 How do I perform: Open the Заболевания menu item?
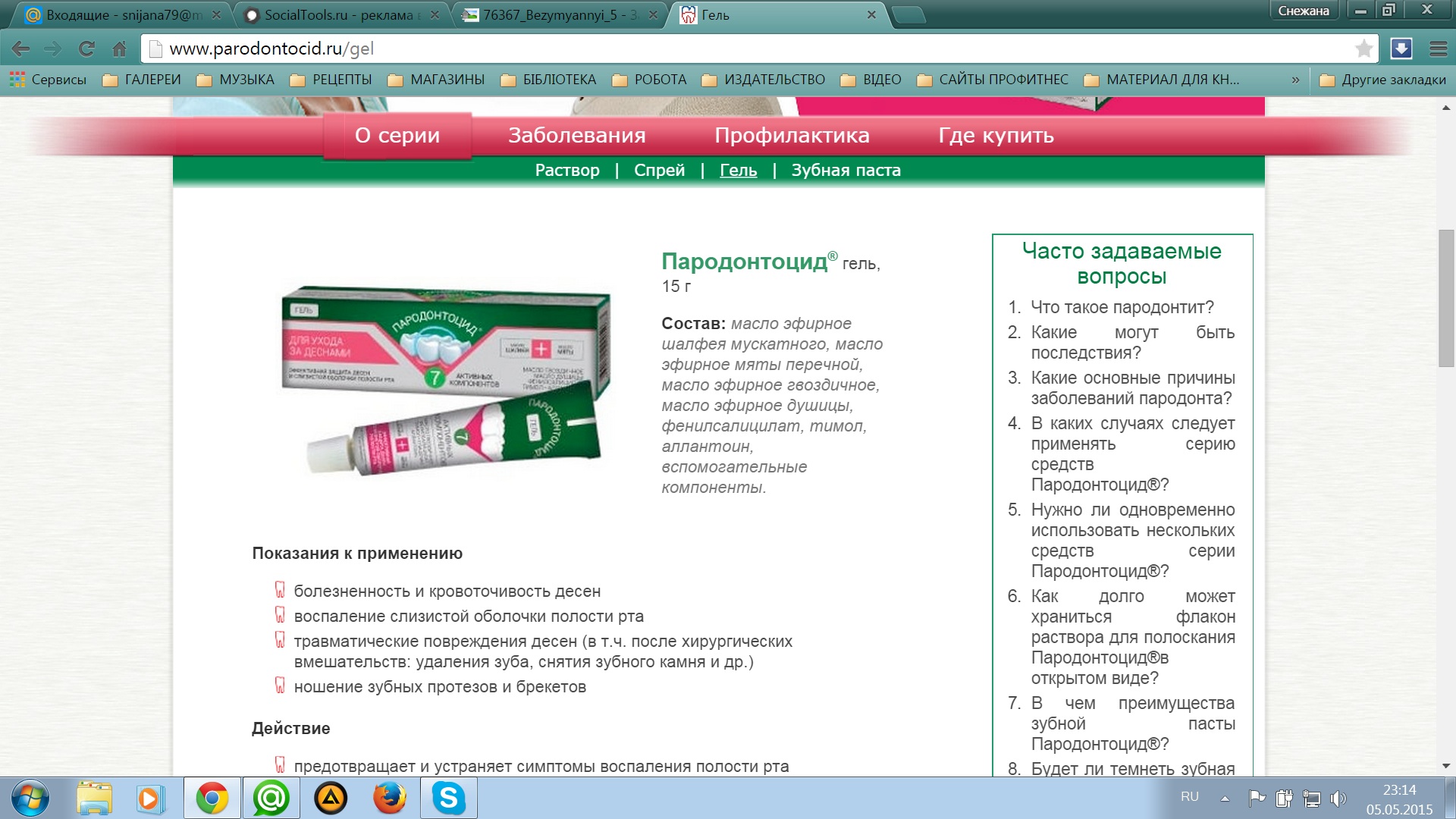[x=577, y=135]
